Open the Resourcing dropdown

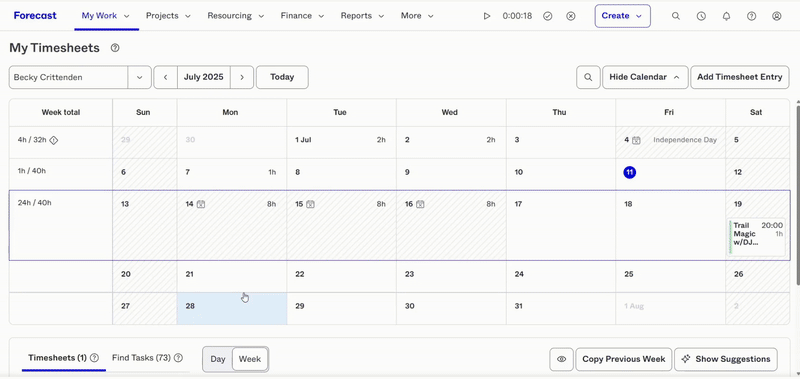[236, 16]
